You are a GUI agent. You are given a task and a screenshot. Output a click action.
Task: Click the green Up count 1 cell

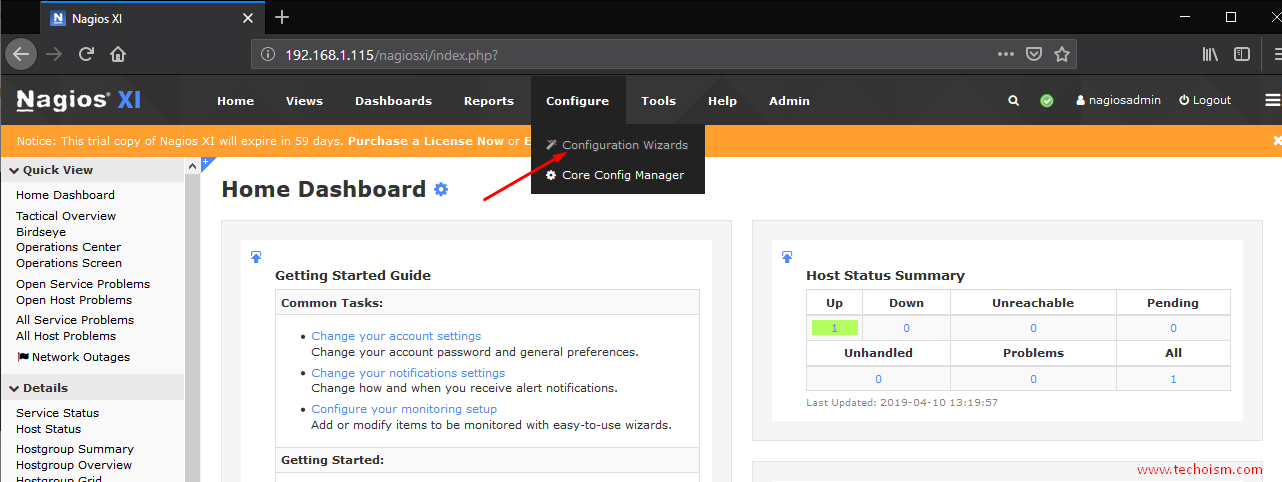click(x=834, y=328)
